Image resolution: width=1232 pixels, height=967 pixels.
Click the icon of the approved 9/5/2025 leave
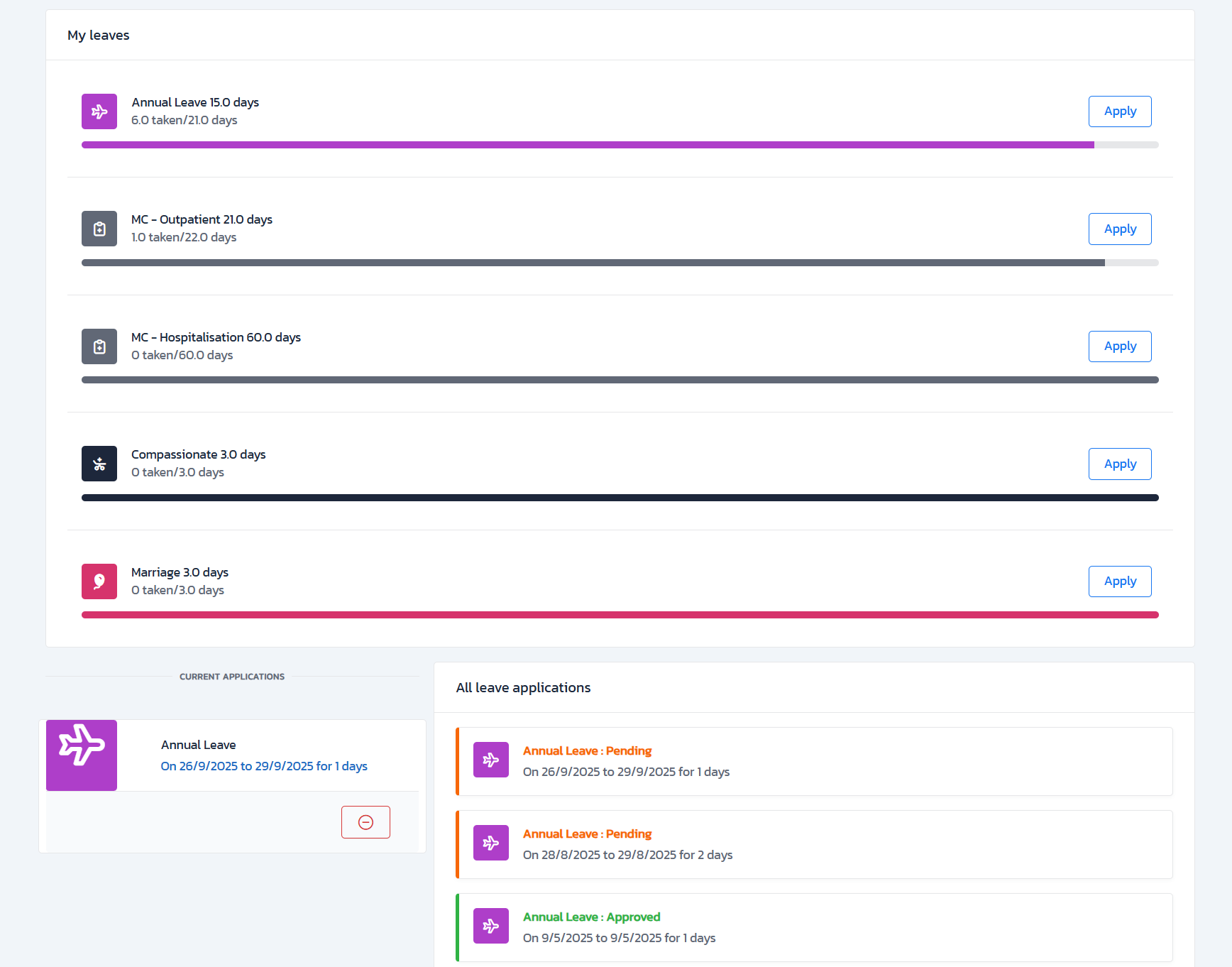(491, 926)
